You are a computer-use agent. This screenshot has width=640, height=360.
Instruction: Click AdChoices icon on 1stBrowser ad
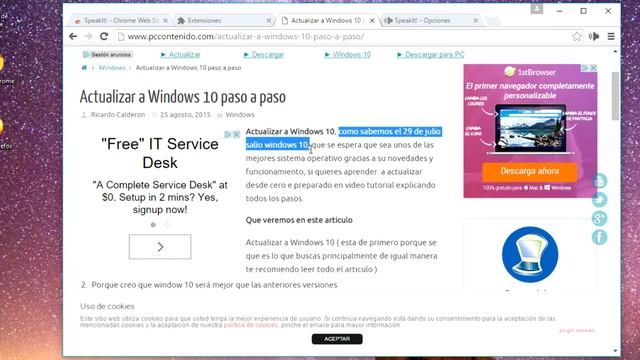(x=585, y=68)
